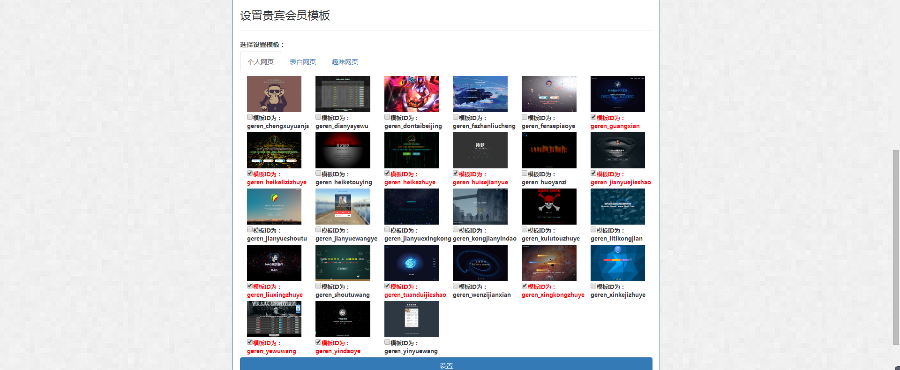The height and width of the screenshot is (370, 900).
Task: Tick the geren_jianyueshoutu checkbox
Action: click(x=250, y=229)
